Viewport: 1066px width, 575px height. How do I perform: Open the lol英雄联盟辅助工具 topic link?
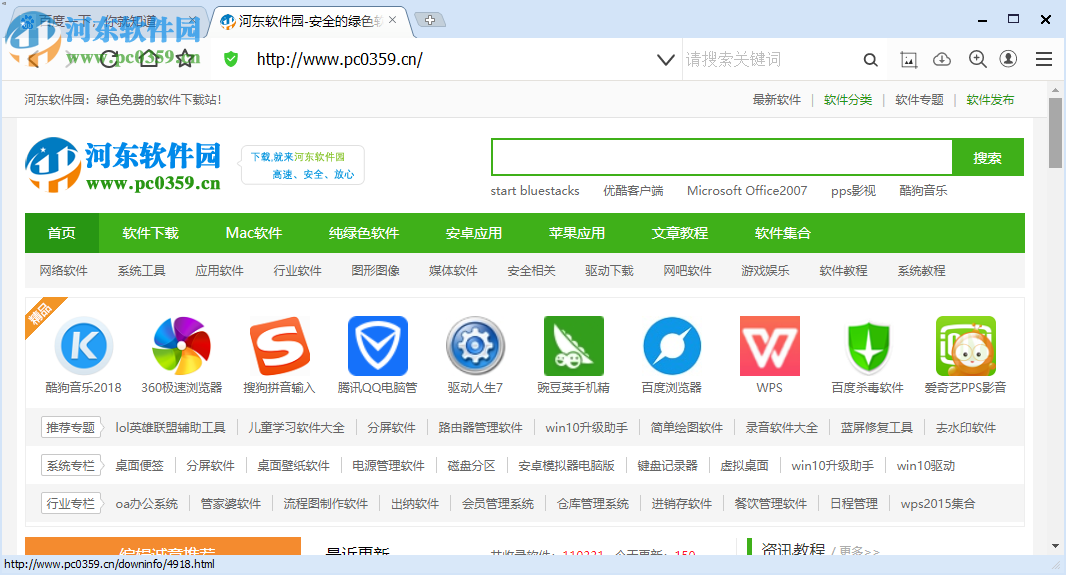(x=170, y=428)
